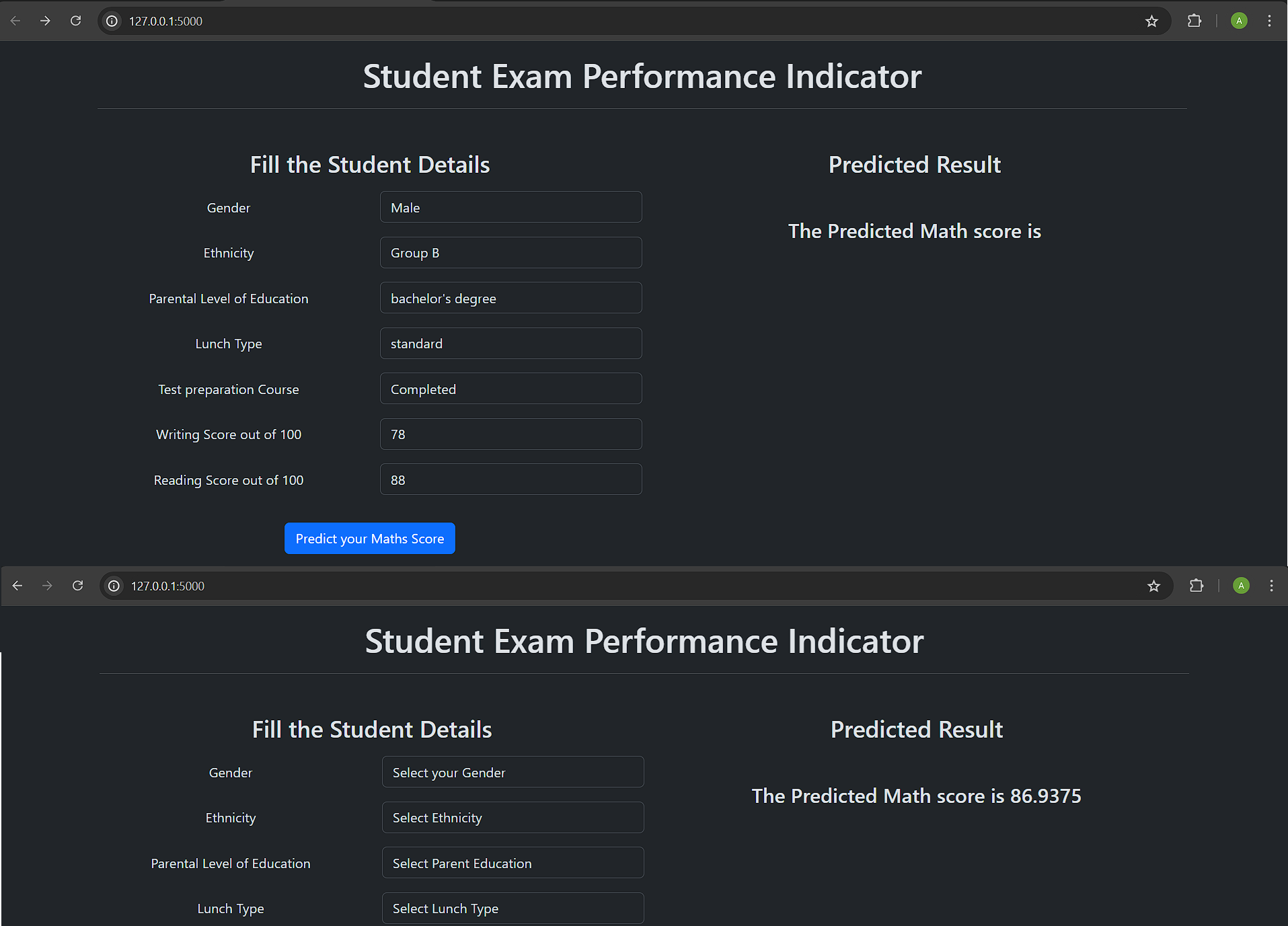Image resolution: width=1288 pixels, height=926 pixels.
Task: Open the dropdown showing bachelor's degree
Action: click(510, 298)
